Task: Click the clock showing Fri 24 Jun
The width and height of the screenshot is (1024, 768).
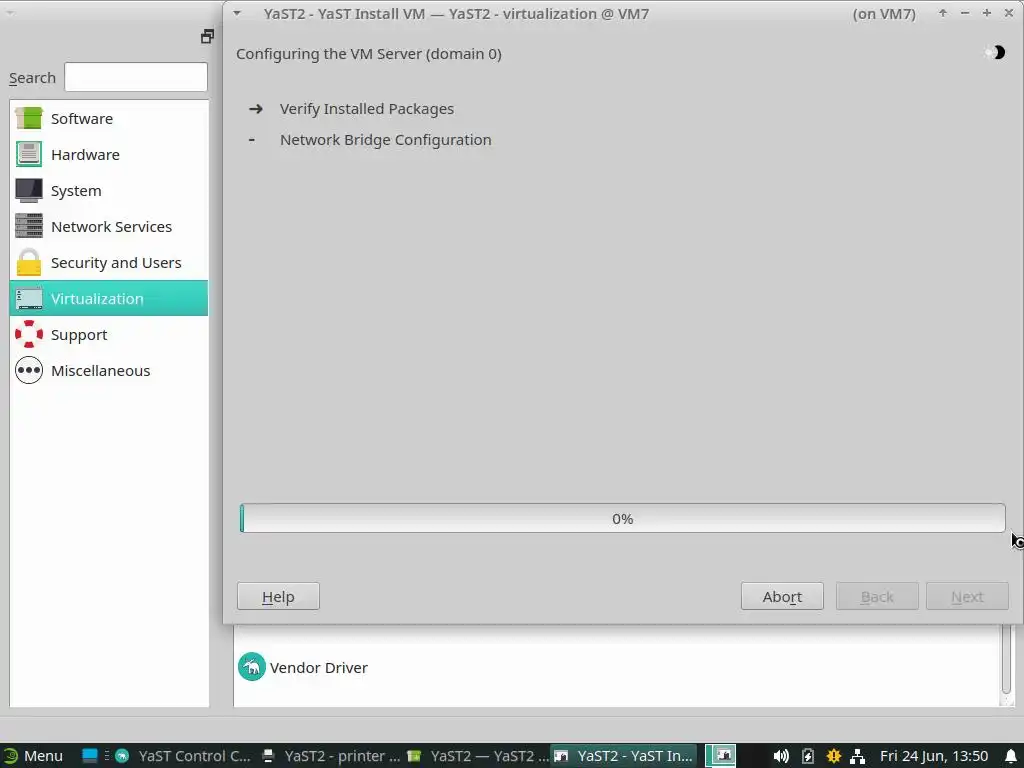Action: click(x=934, y=756)
